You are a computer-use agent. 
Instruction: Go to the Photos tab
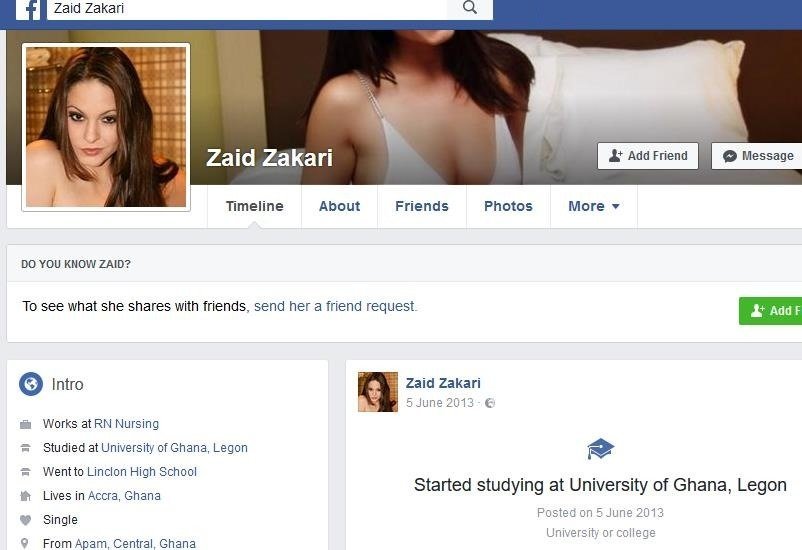point(508,206)
